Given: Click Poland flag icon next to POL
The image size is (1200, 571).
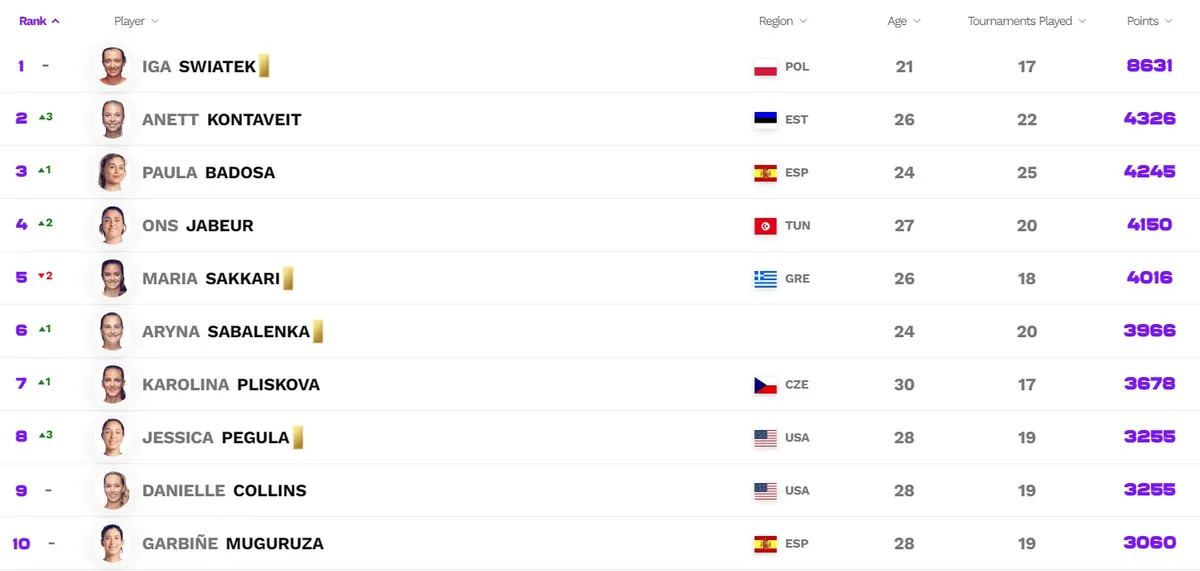Looking at the screenshot, I should tap(765, 67).
